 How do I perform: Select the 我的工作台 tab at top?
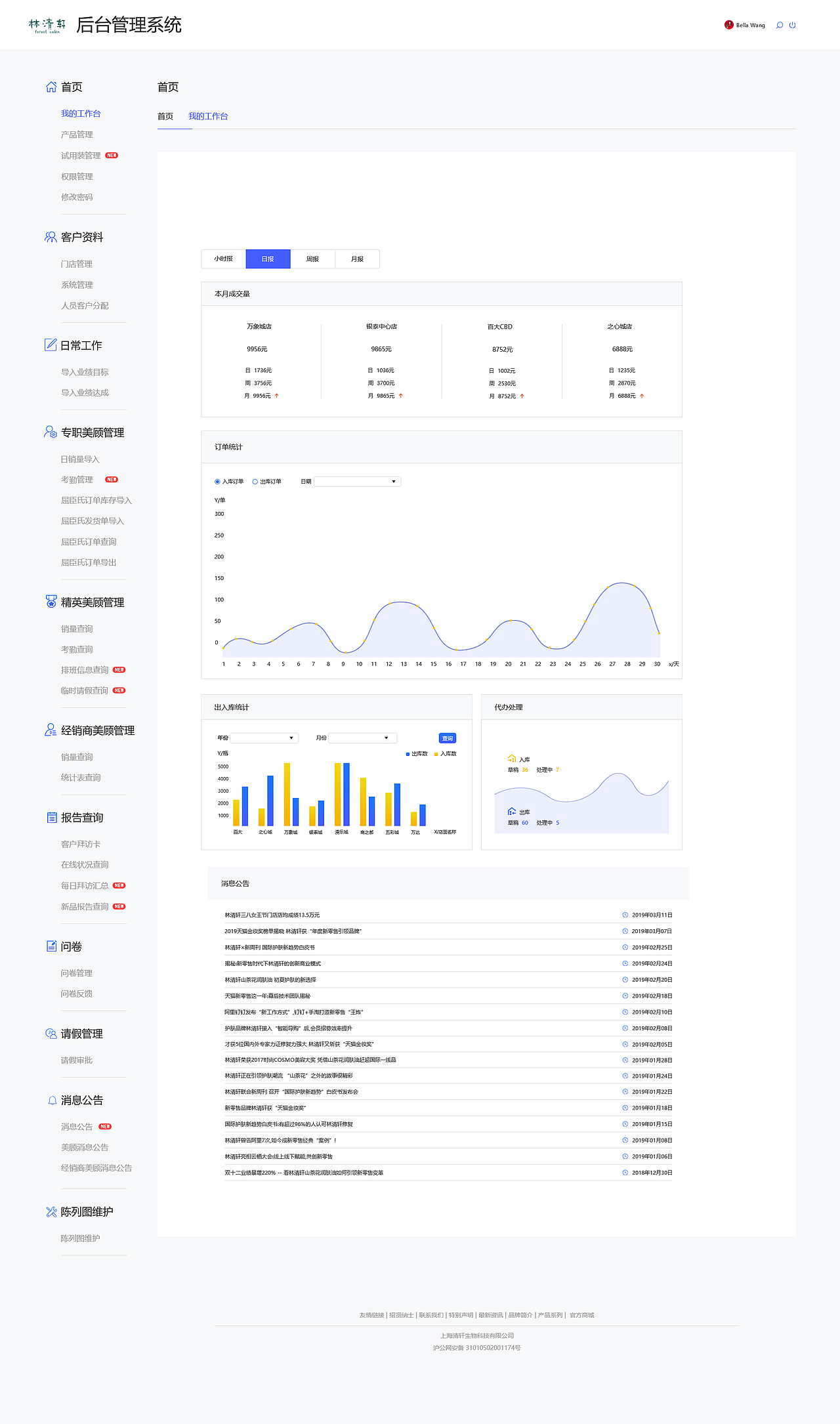pos(208,116)
